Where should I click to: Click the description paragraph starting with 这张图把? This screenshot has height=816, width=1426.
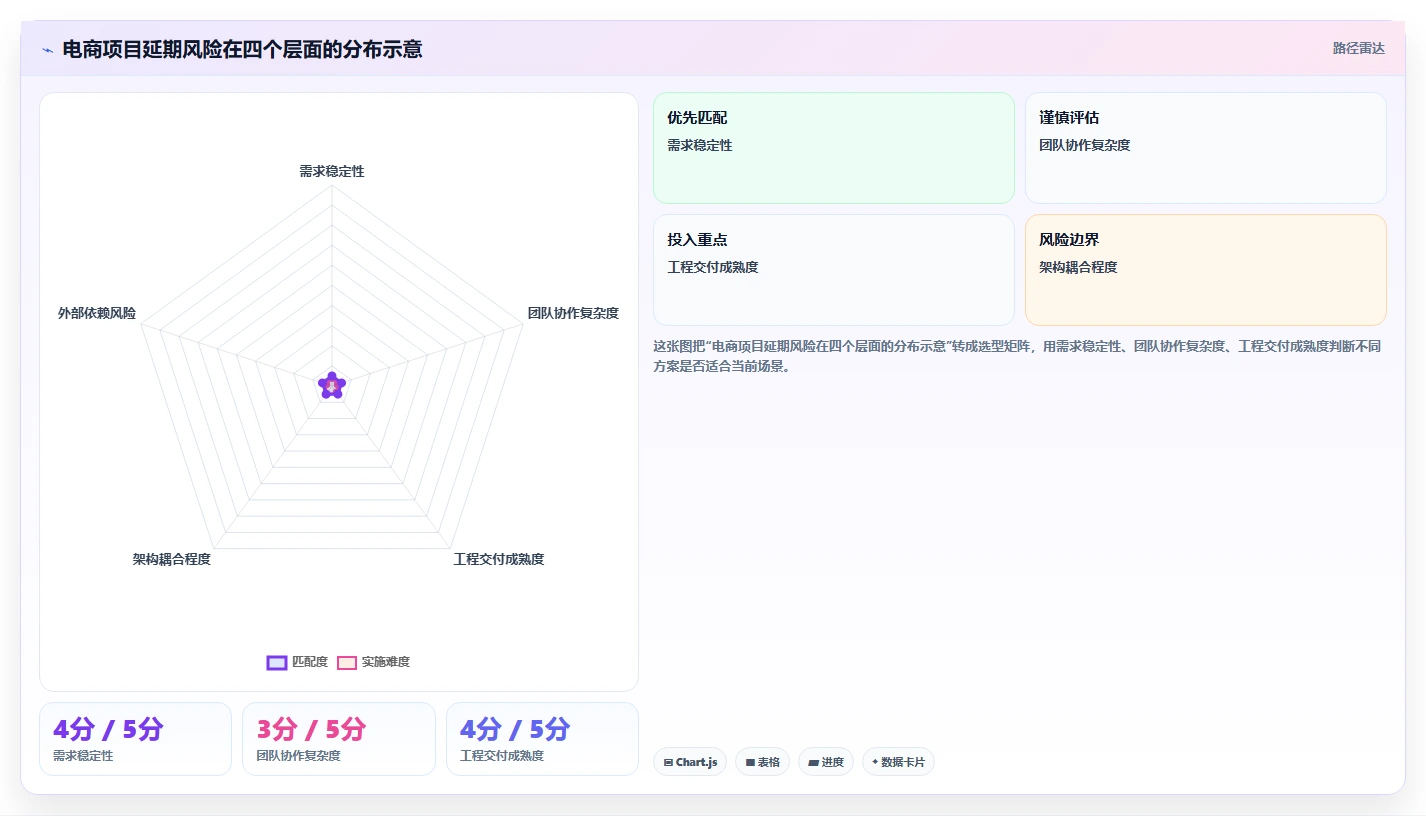(1017, 356)
